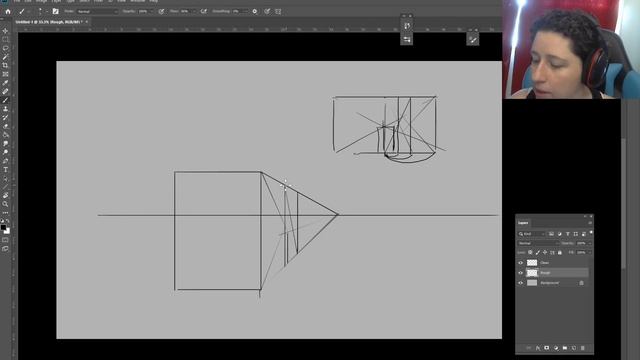640x360 pixels.
Task: Select the Clean layer thumbnail
Action: pyautogui.click(x=532, y=262)
